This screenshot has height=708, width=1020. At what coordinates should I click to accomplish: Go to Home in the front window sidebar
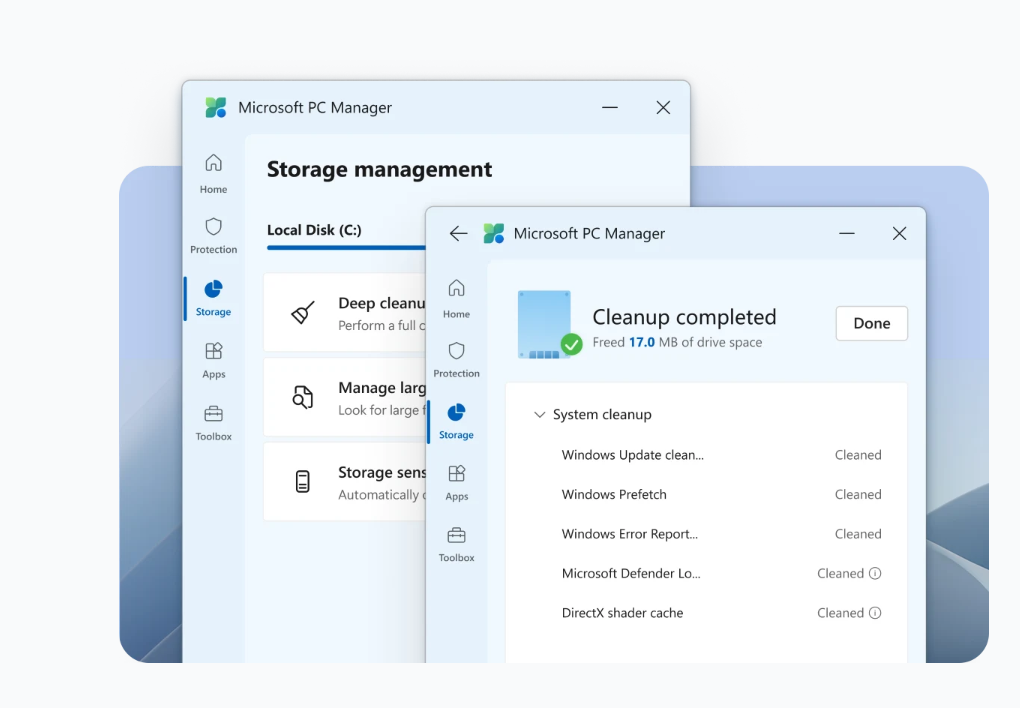pos(456,299)
